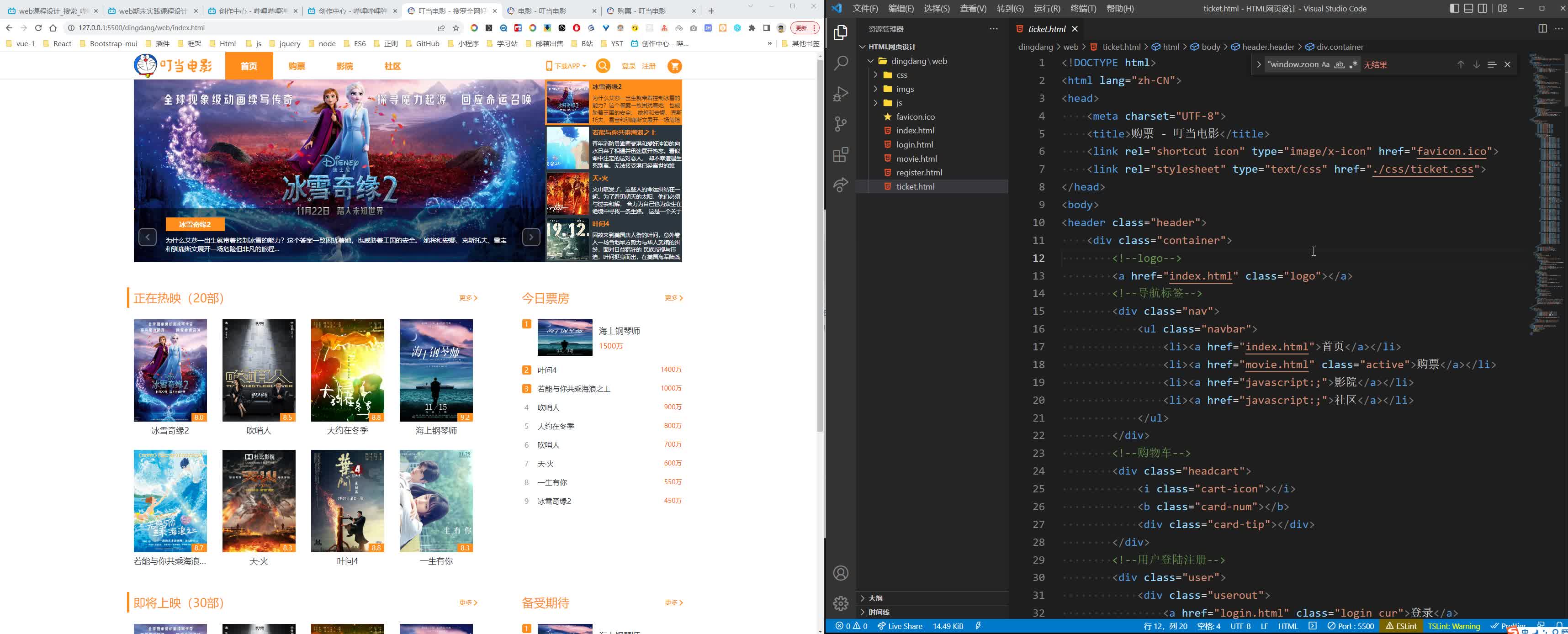1568x634 pixels.
Task: Open the Search view in VS Code sidebar
Action: click(x=841, y=63)
